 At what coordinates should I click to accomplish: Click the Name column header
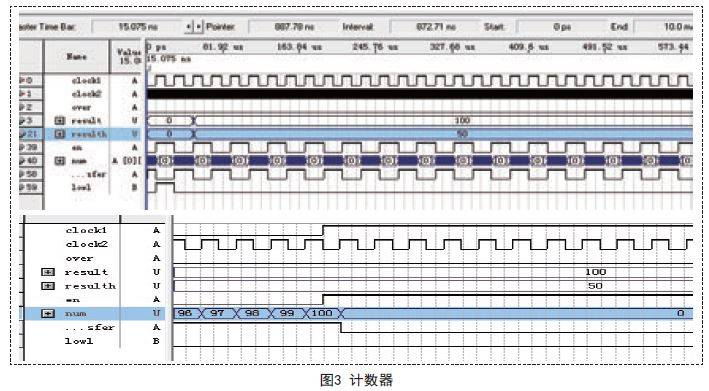[x=76, y=57]
